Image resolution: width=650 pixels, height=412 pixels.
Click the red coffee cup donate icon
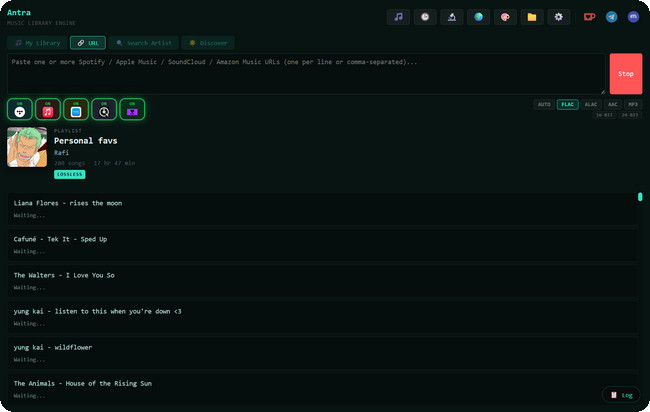click(589, 17)
